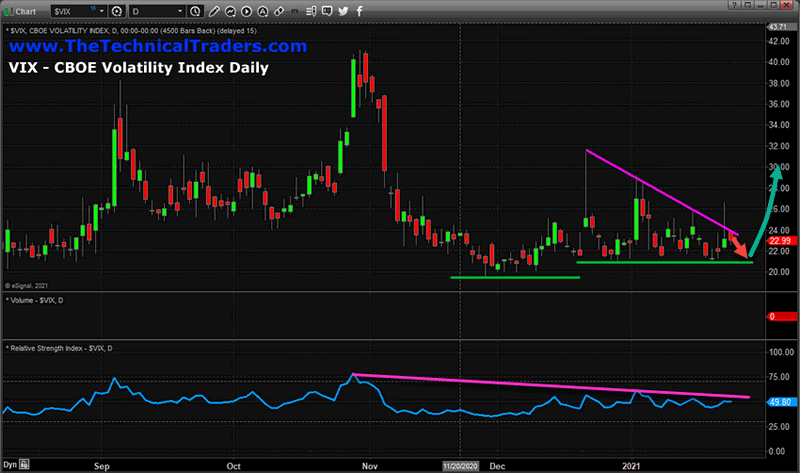Screen dimensions: 800x473
Task: Share chart via the Facebook icon
Action: [360, 11]
